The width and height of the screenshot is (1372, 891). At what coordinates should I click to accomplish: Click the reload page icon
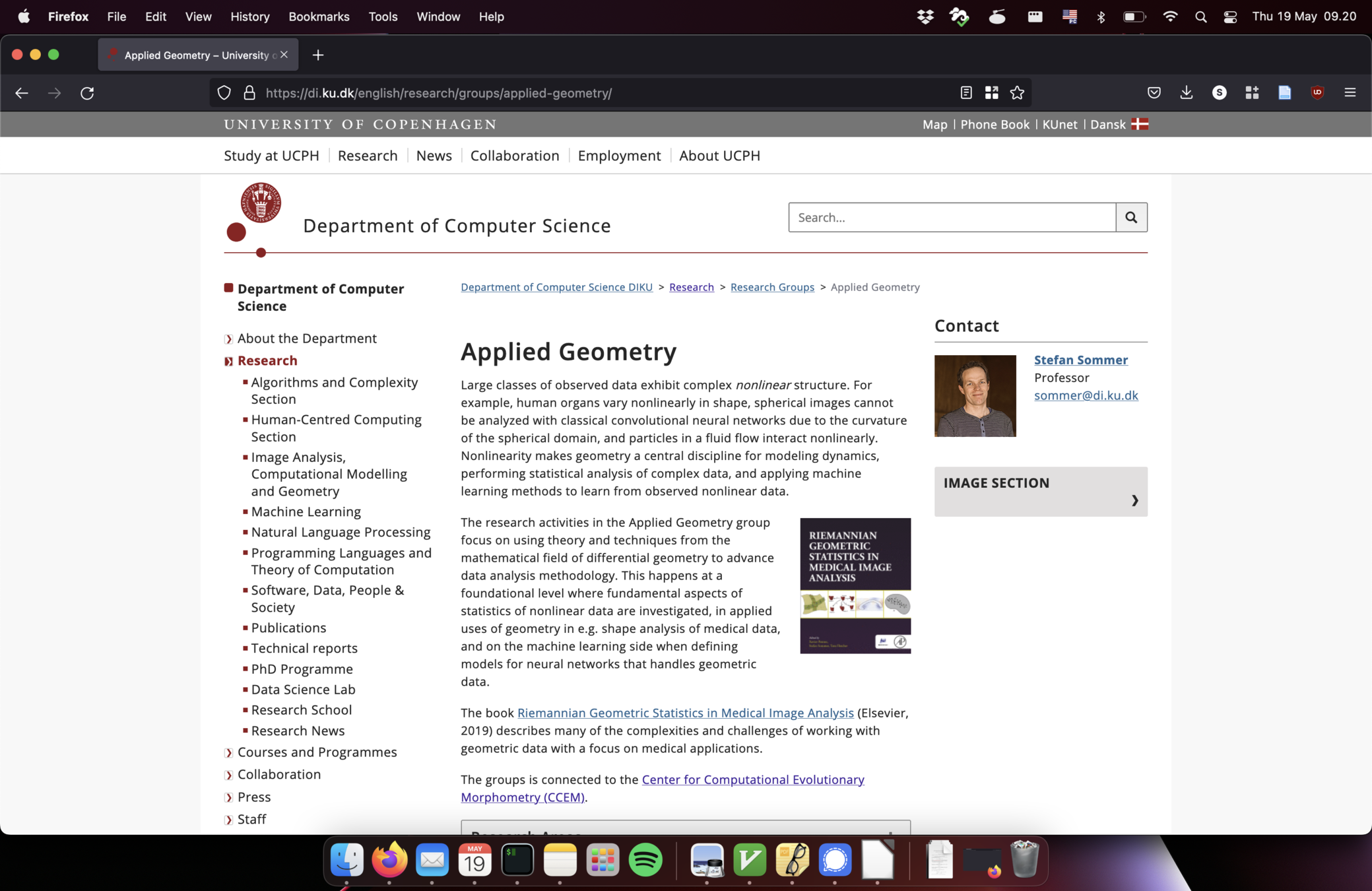coord(87,93)
